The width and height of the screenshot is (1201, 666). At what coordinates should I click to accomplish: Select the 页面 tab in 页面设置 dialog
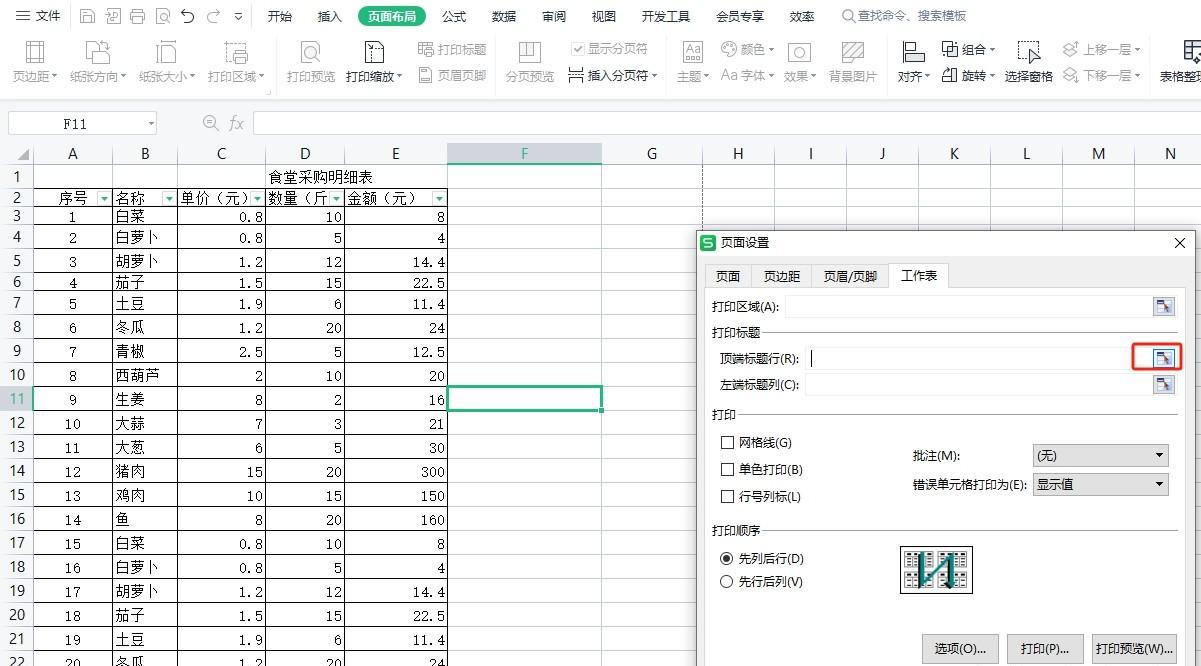tap(728, 276)
